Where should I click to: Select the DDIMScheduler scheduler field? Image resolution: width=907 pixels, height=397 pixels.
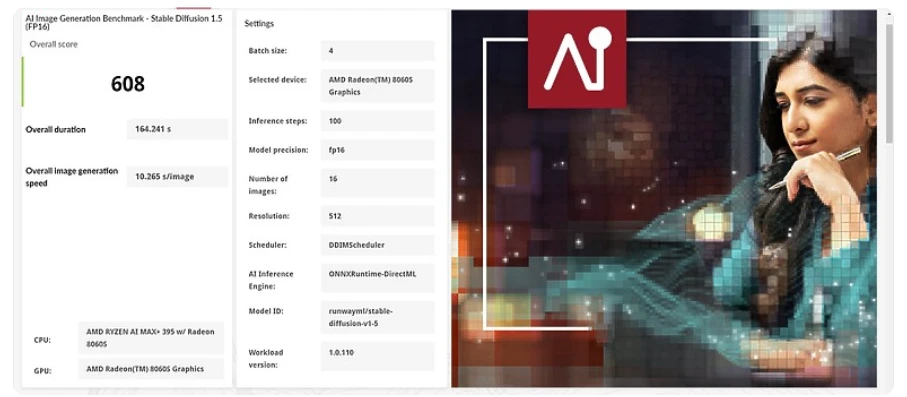pos(377,245)
